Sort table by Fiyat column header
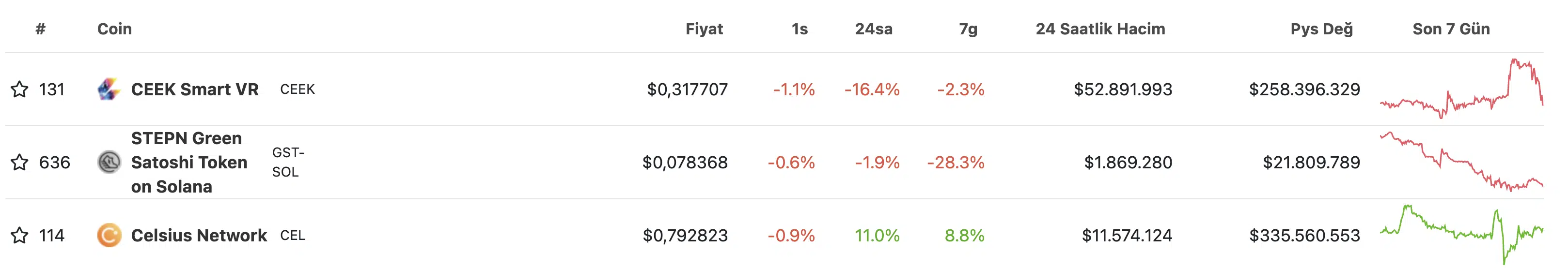Viewport: 1568px width, 268px height. 704,29
